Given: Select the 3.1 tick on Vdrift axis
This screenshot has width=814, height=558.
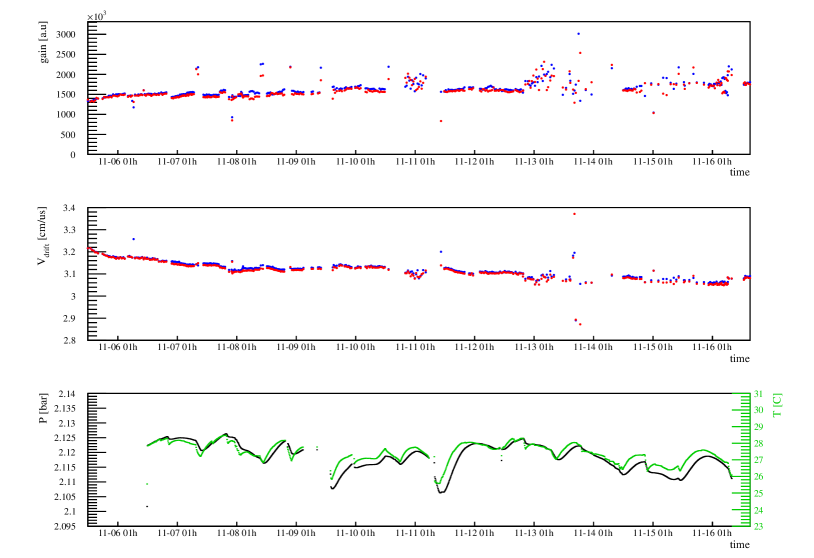Looking at the screenshot, I should coord(69,274).
